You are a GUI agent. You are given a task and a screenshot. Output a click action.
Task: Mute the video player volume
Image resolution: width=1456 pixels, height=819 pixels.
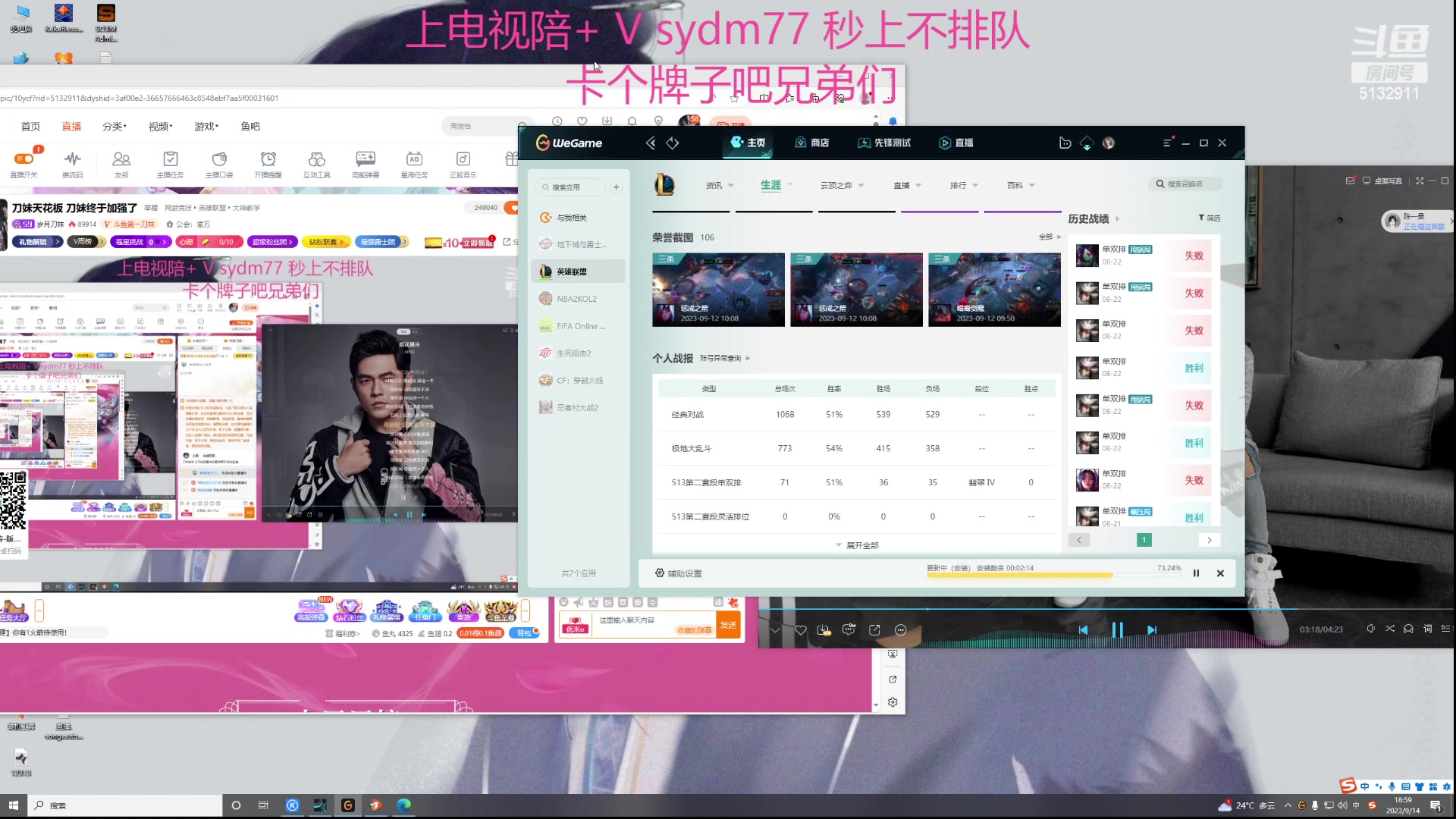(1370, 629)
